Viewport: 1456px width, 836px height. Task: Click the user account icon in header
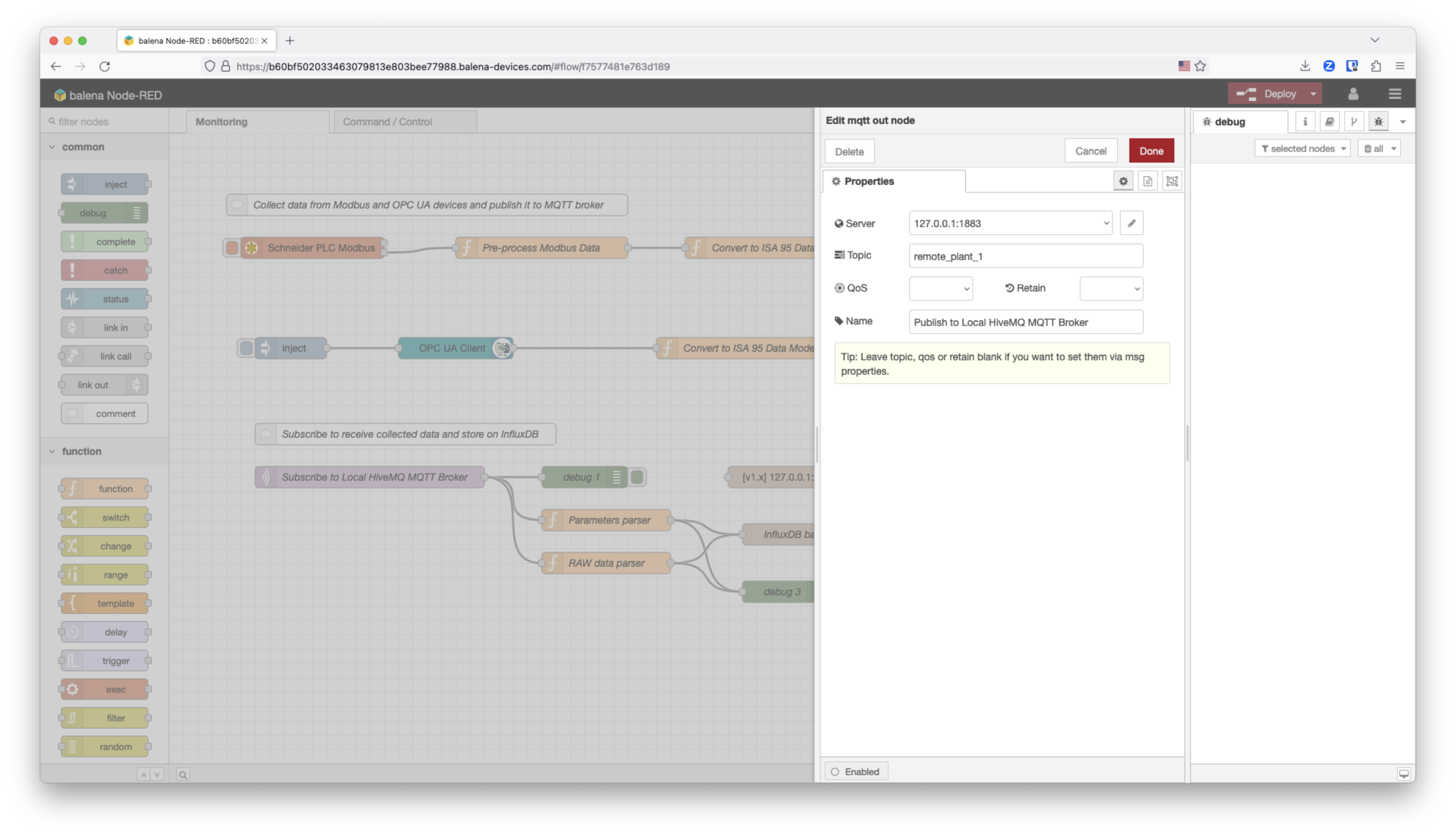coord(1353,93)
